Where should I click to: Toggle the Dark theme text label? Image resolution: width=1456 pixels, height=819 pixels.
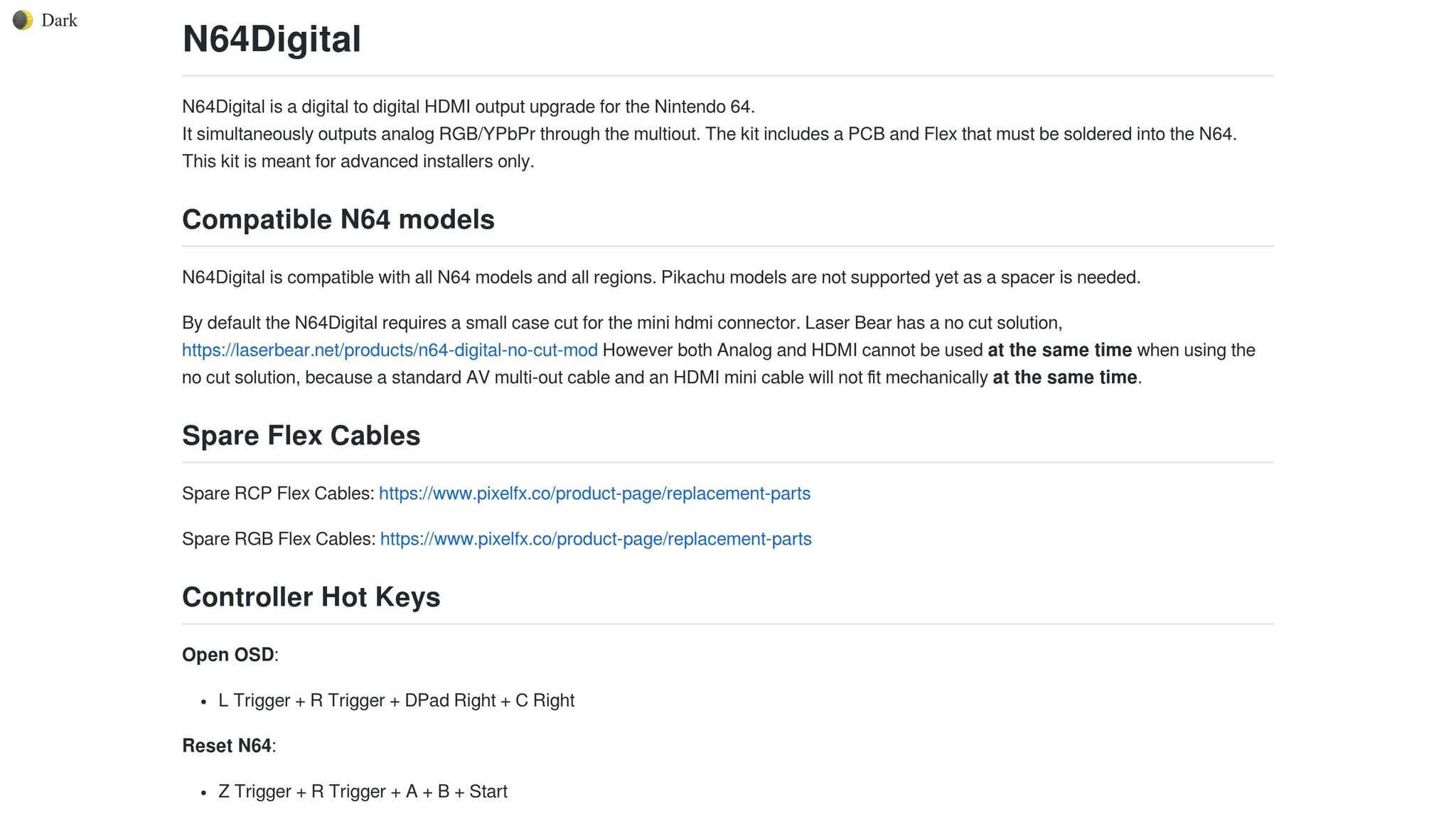59,21
